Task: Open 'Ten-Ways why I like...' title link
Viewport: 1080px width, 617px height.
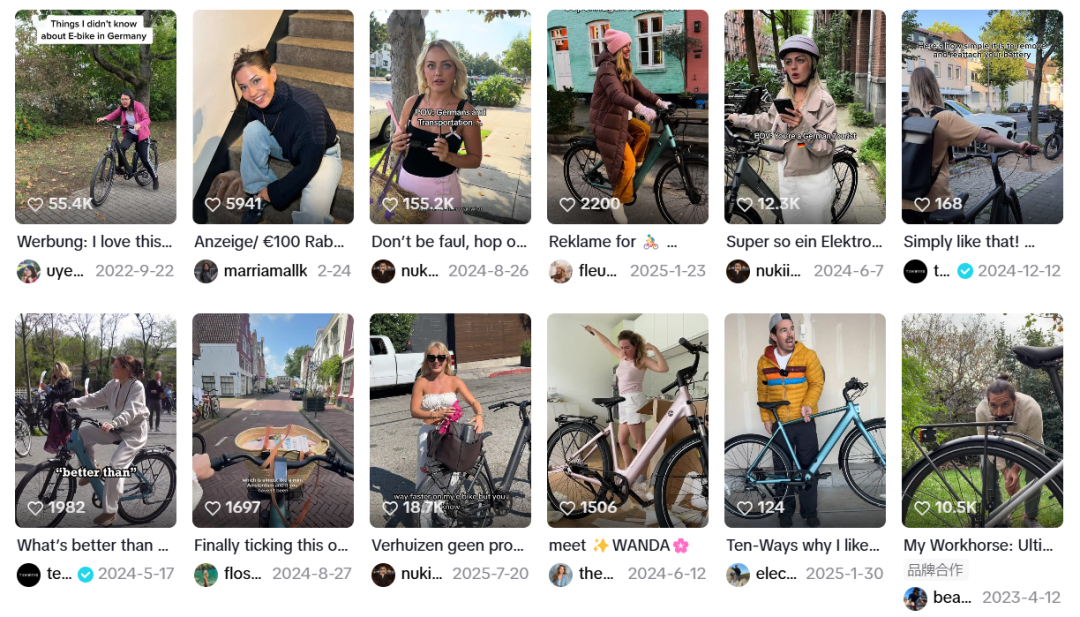Action: click(x=803, y=545)
